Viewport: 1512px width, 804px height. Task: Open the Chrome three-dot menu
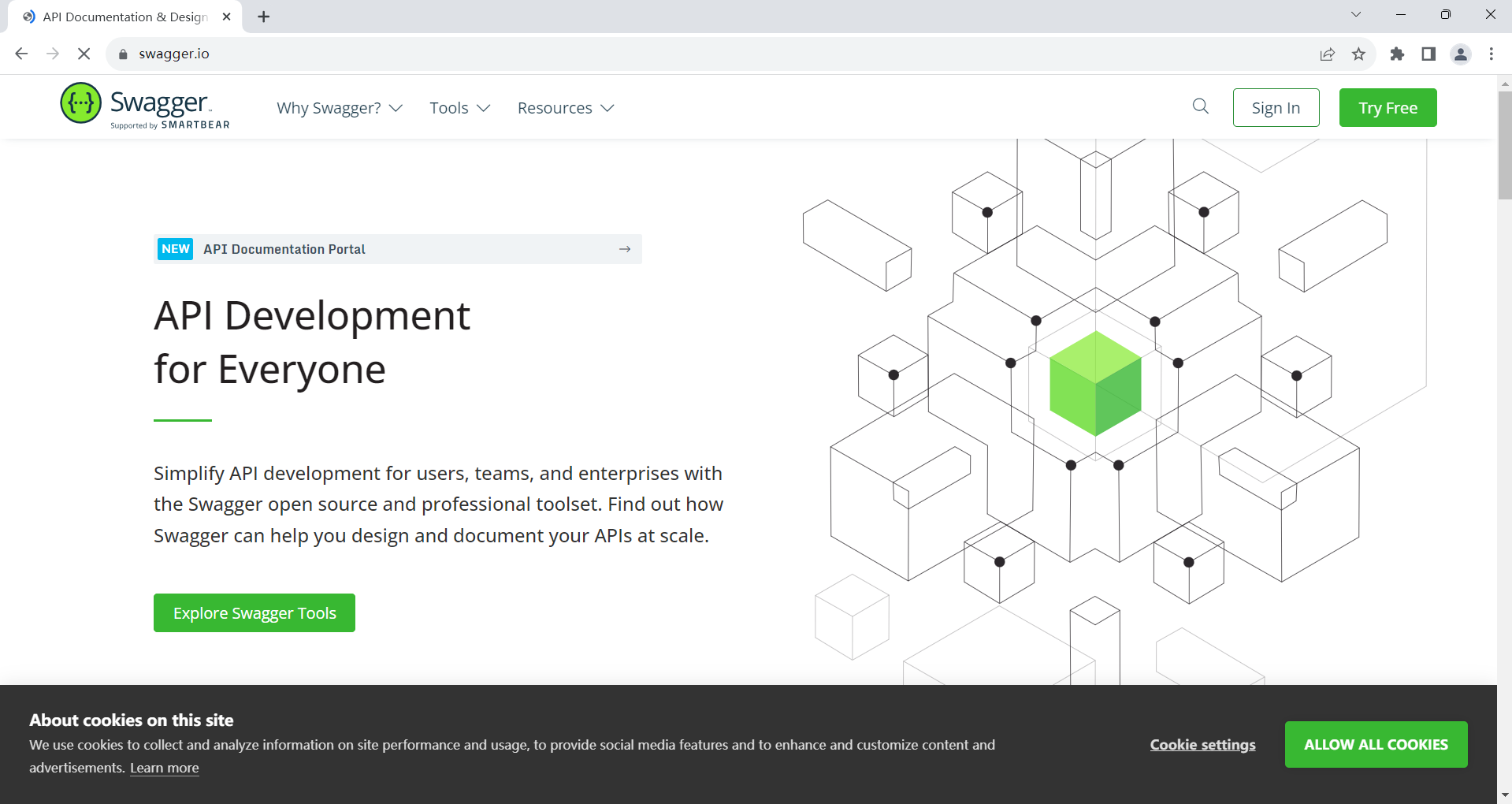(1491, 54)
